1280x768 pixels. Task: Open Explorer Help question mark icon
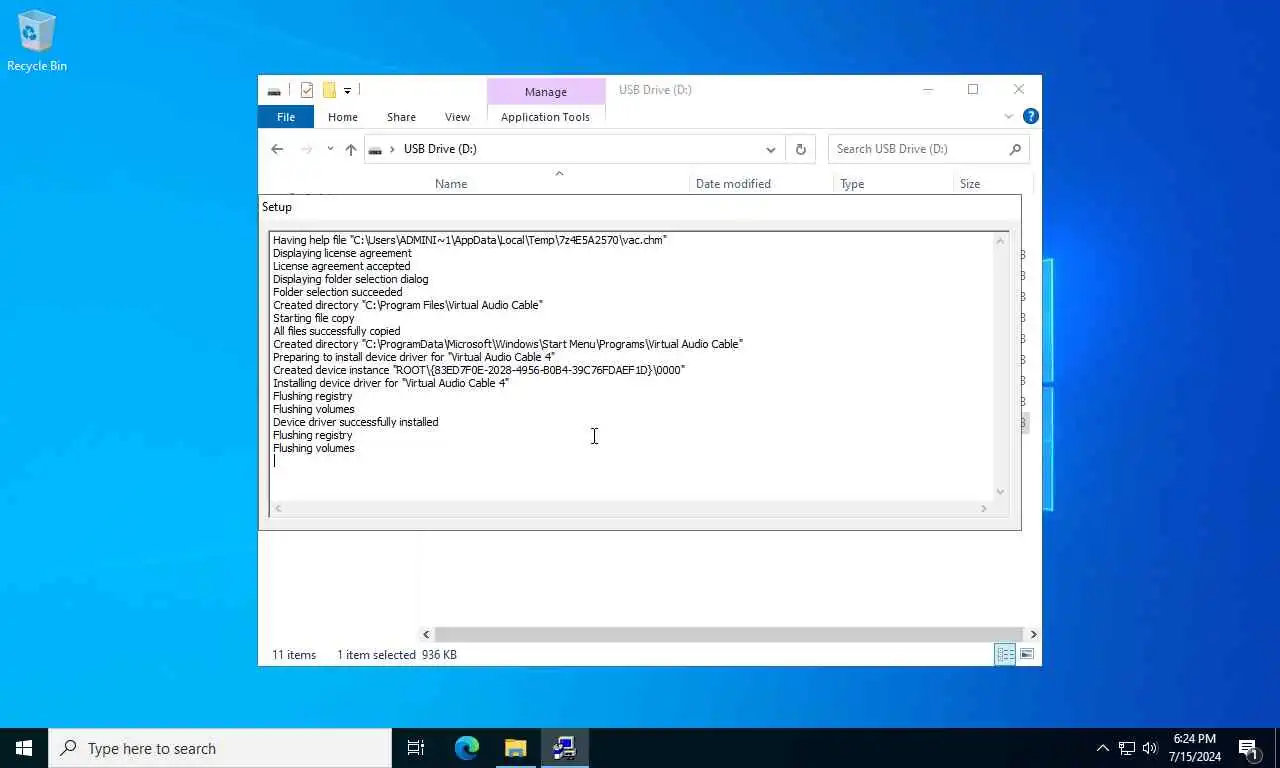click(1030, 116)
